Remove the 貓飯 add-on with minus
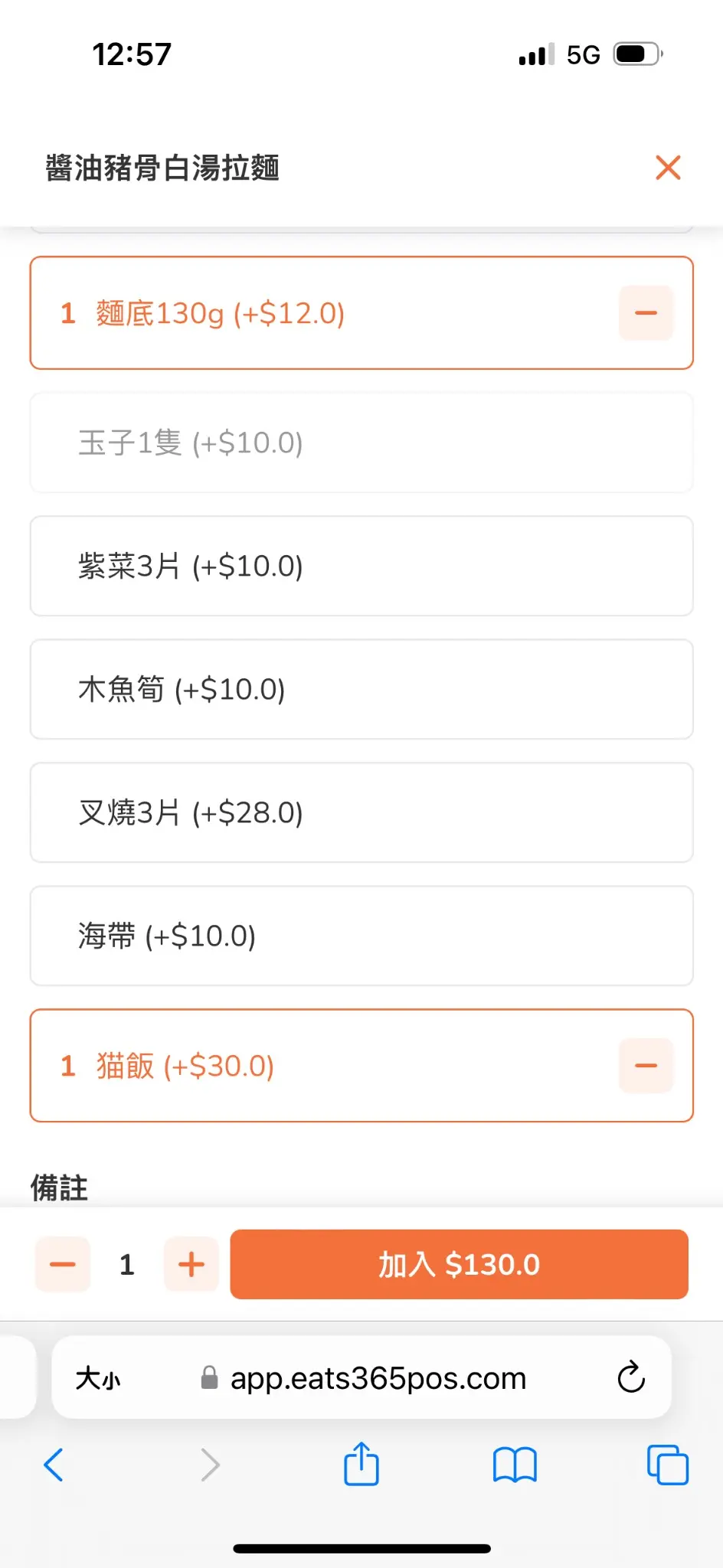This screenshot has width=723, height=1568. coord(646,1066)
